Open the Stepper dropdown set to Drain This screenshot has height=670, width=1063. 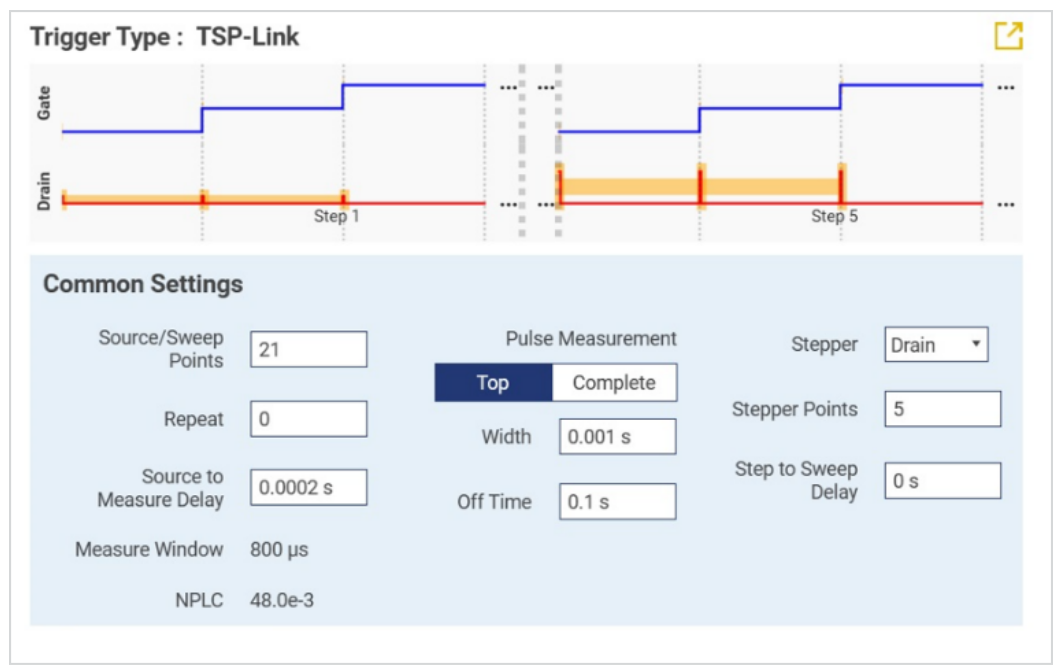[x=936, y=345]
